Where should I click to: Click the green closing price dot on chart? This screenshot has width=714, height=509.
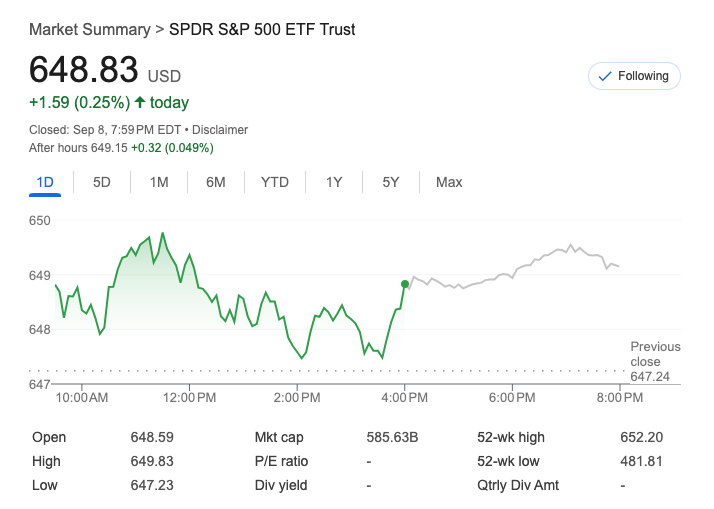click(x=405, y=284)
